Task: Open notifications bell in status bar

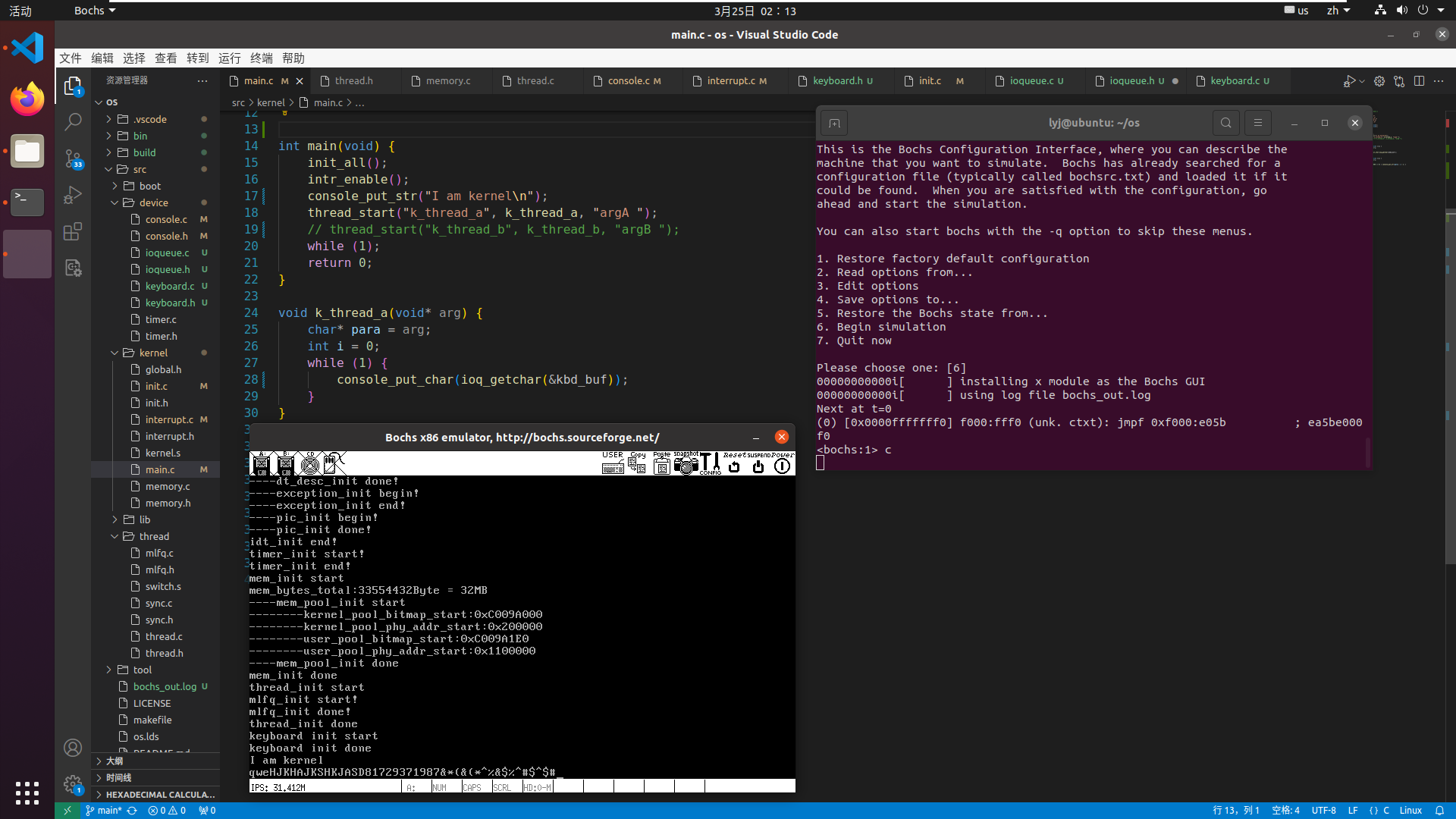Action: [1439, 811]
